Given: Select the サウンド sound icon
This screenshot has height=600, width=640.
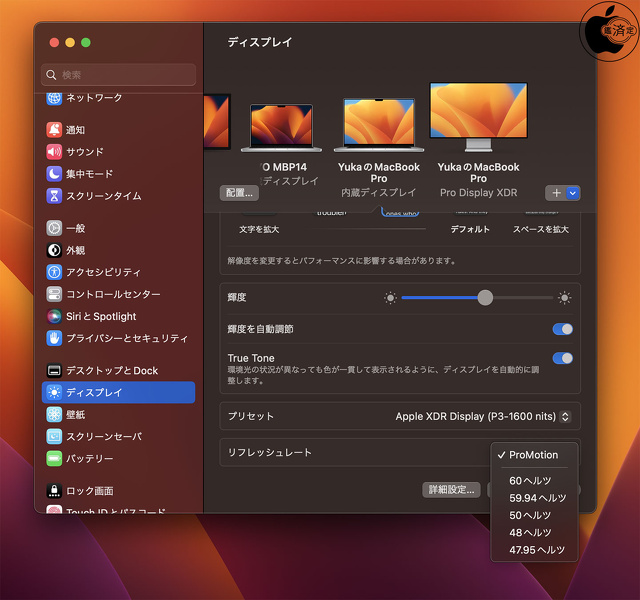Looking at the screenshot, I should coord(54,152).
